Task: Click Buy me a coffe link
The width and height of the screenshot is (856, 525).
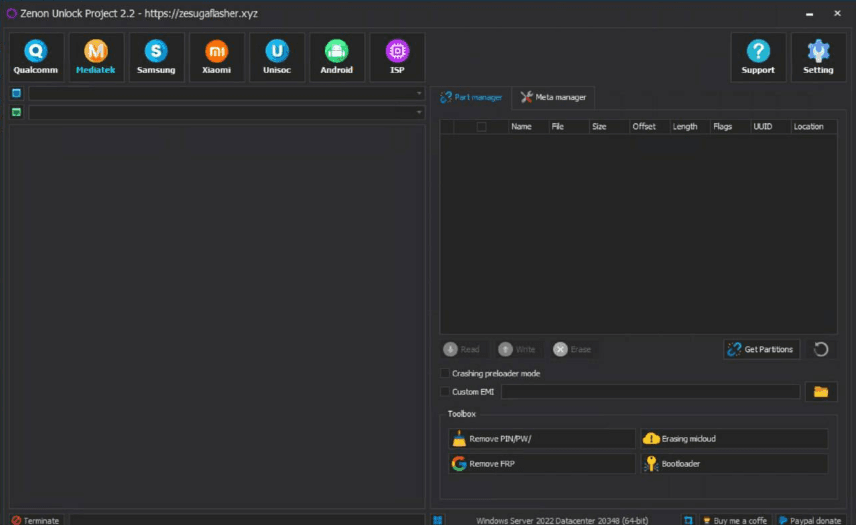Action: pos(735,521)
